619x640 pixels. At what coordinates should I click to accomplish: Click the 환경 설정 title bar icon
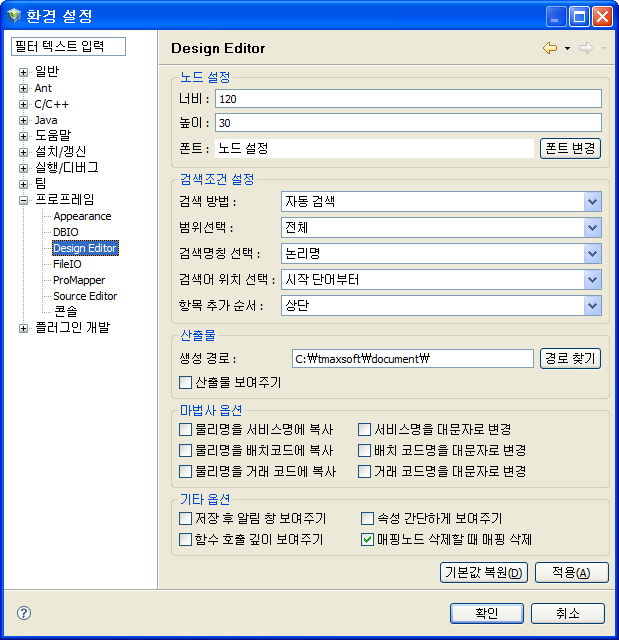14,16
